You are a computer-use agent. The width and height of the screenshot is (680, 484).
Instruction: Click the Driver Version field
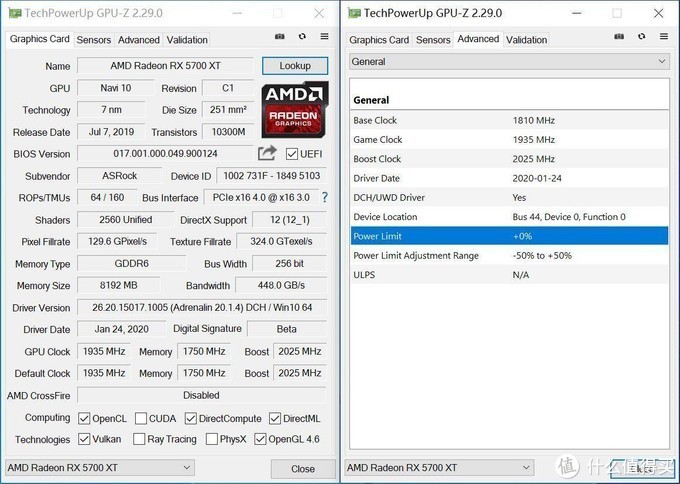tap(202, 307)
